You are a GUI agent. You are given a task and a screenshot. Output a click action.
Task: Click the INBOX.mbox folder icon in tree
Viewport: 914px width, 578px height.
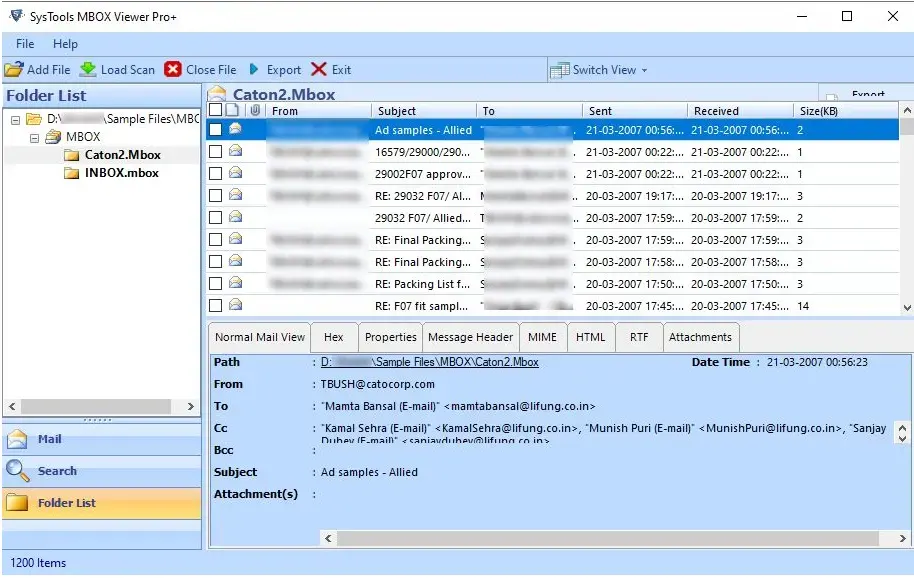coord(72,173)
